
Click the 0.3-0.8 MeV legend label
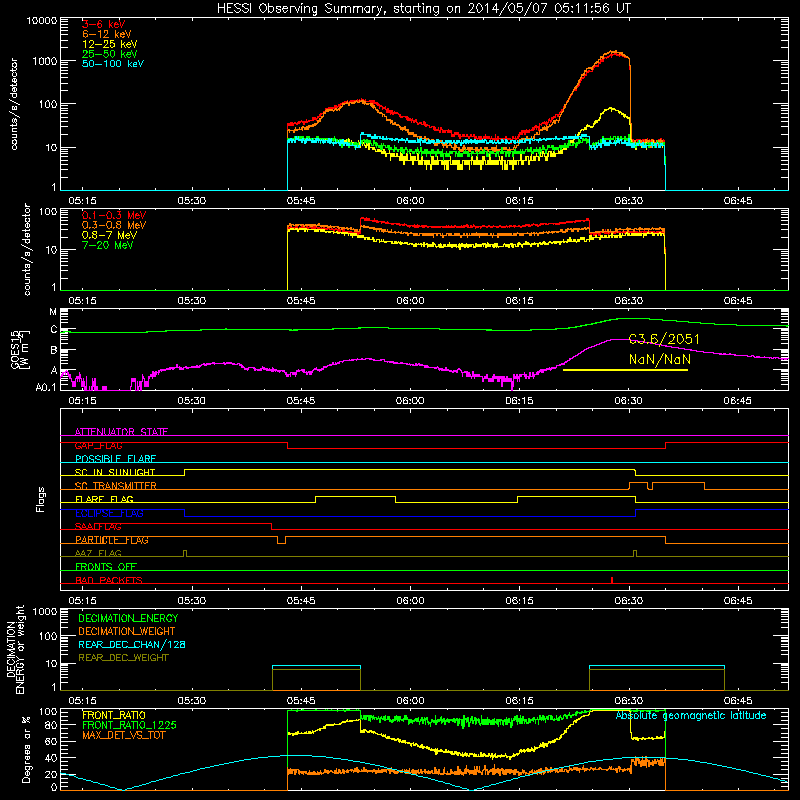pyautogui.click(x=114, y=225)
